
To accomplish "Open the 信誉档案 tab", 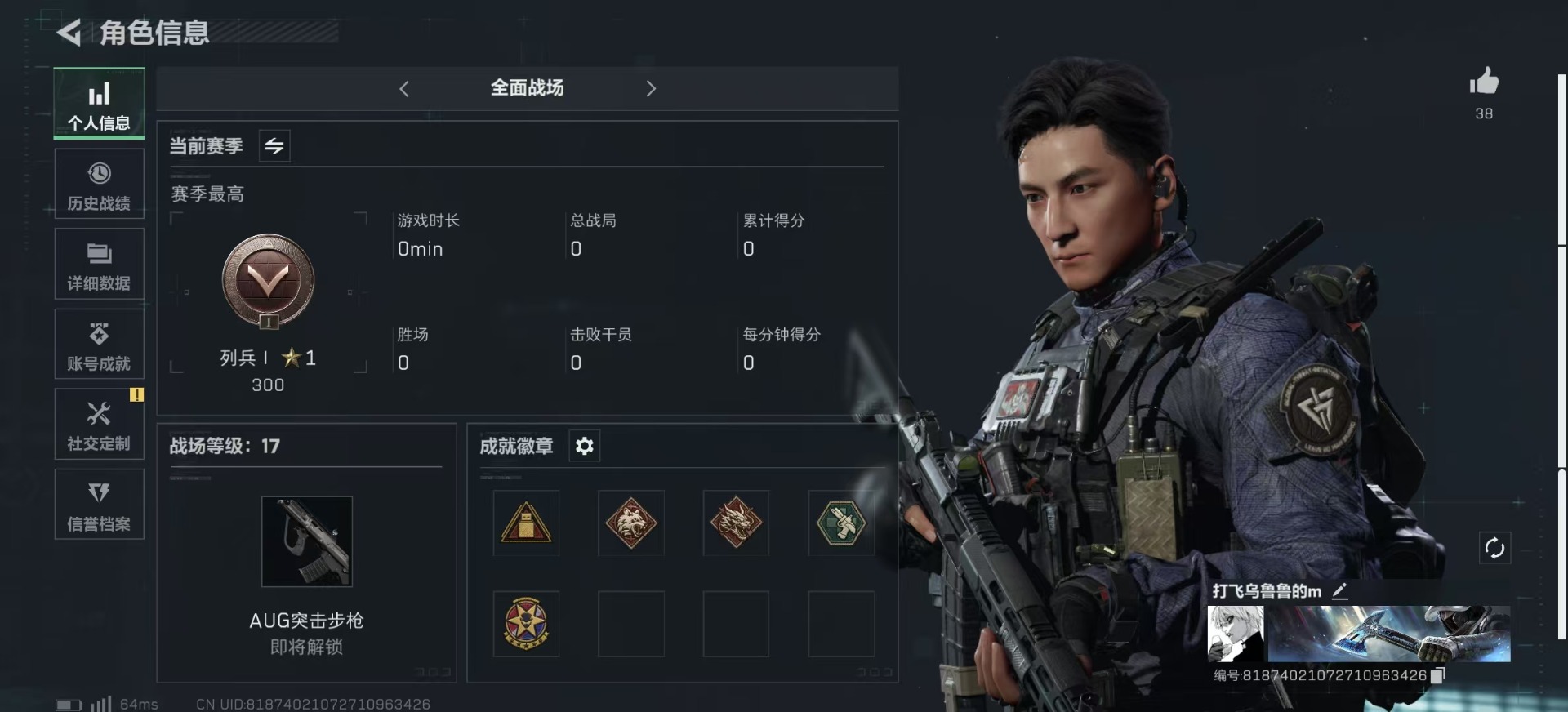I will click(x=99, y=505).
